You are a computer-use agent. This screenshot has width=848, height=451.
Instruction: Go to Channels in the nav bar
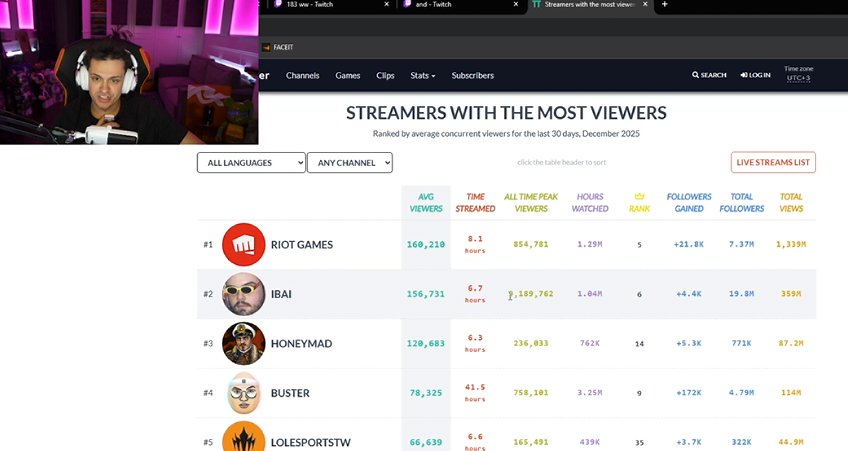[x=302, y=76]
